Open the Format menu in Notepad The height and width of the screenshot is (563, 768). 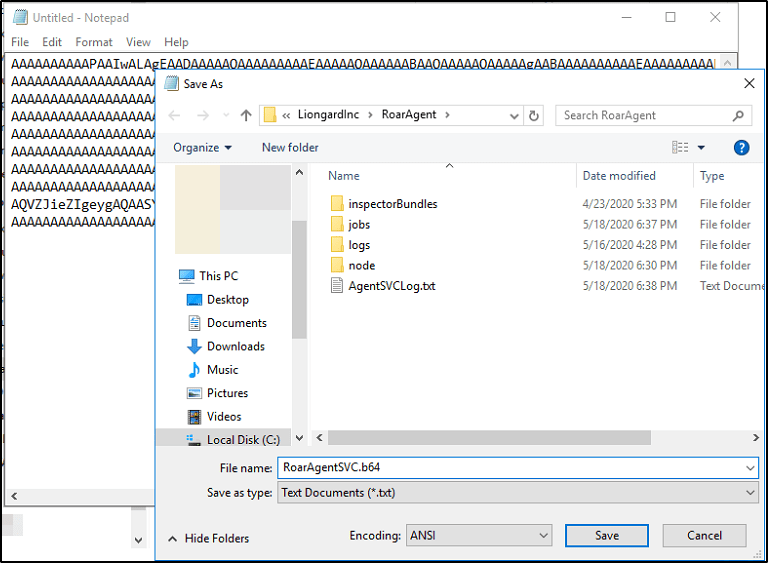coord(94,42)
